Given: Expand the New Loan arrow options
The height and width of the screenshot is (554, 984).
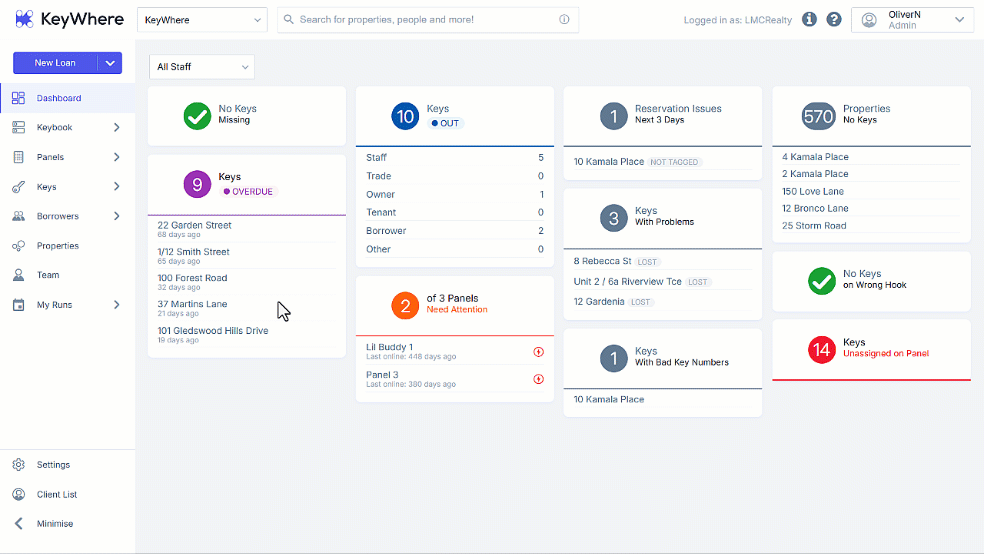Looking at the screenshot, I should tap(110, 63).
